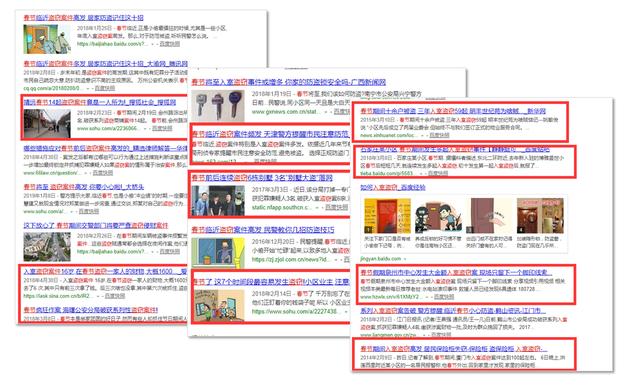
Task: Open the 入室盗窃案件16次 result title
Action: pyautogui.click(x=105, y=271)
